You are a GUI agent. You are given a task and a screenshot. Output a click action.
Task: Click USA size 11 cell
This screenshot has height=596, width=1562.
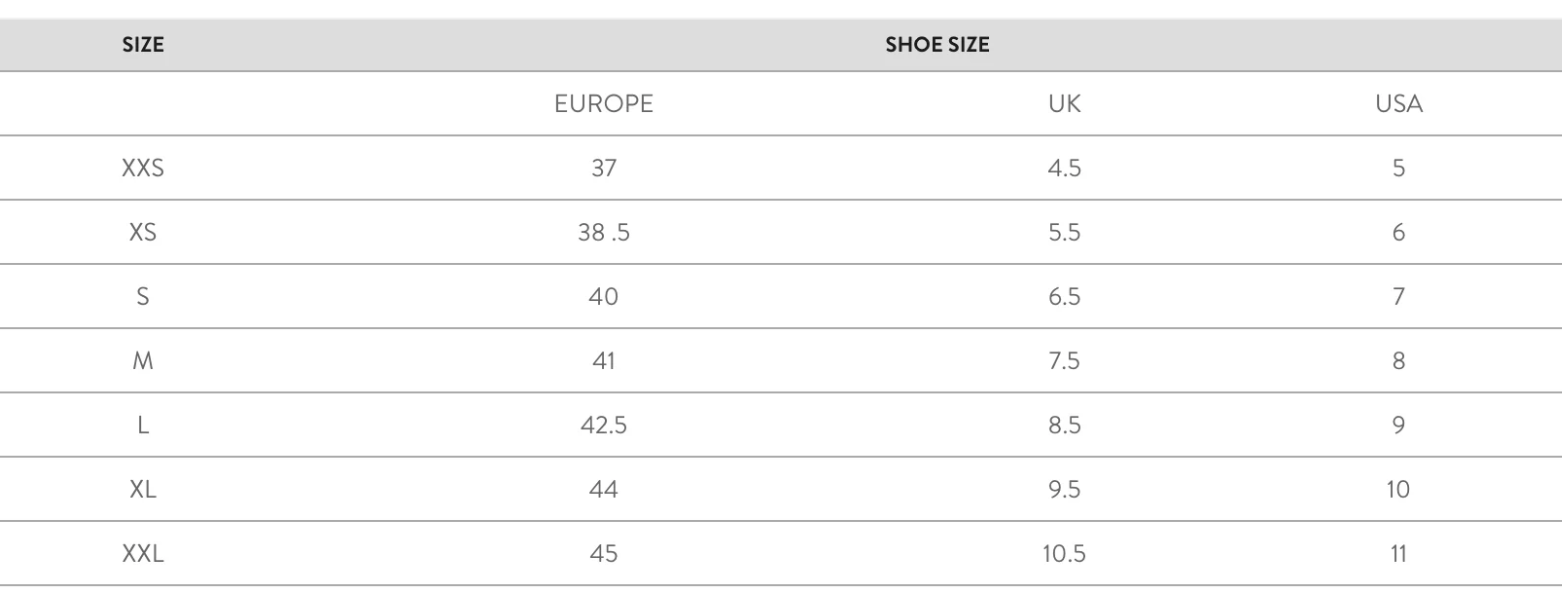point(1399,553)
